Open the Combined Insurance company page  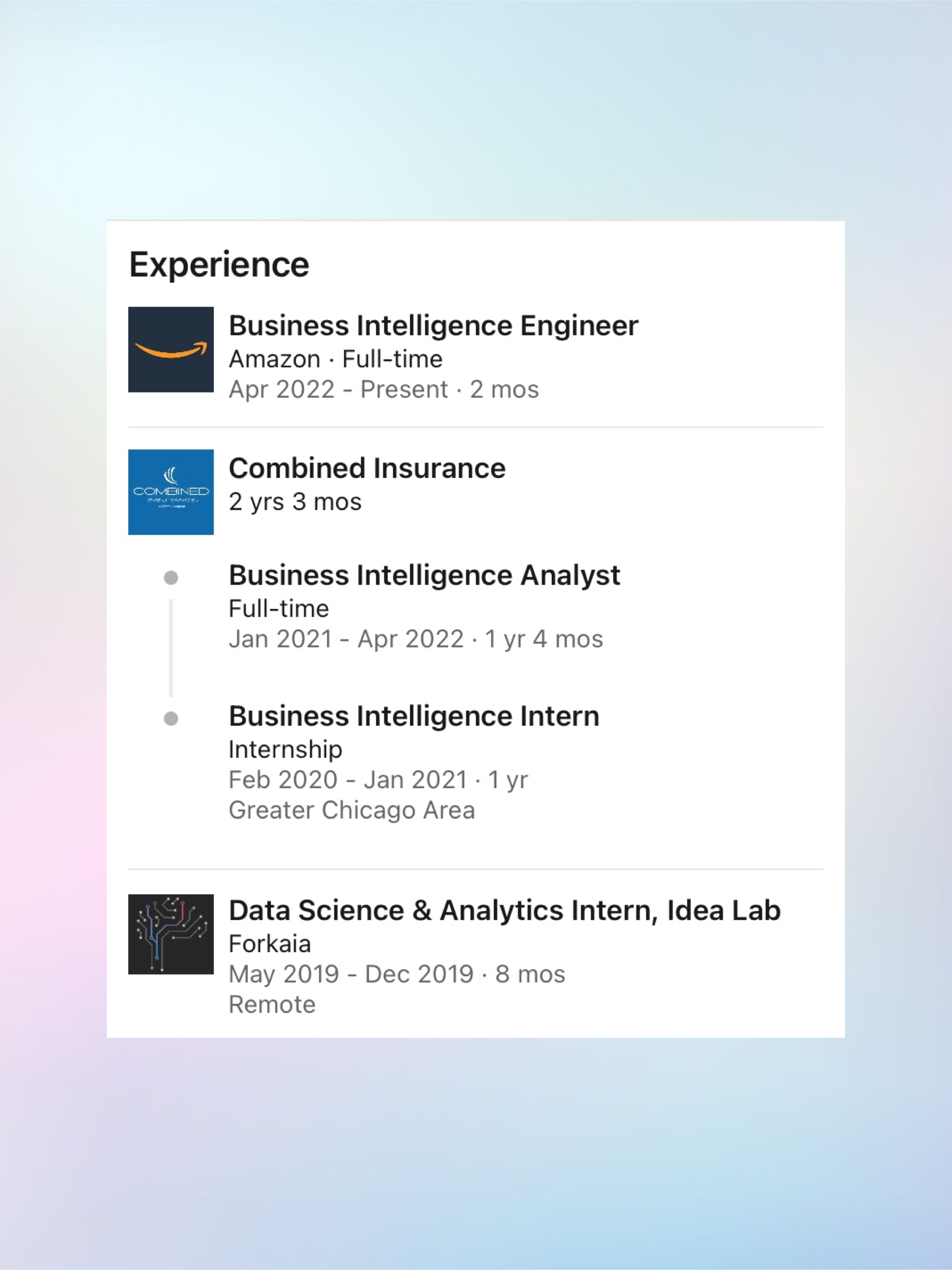click(368, 469)
